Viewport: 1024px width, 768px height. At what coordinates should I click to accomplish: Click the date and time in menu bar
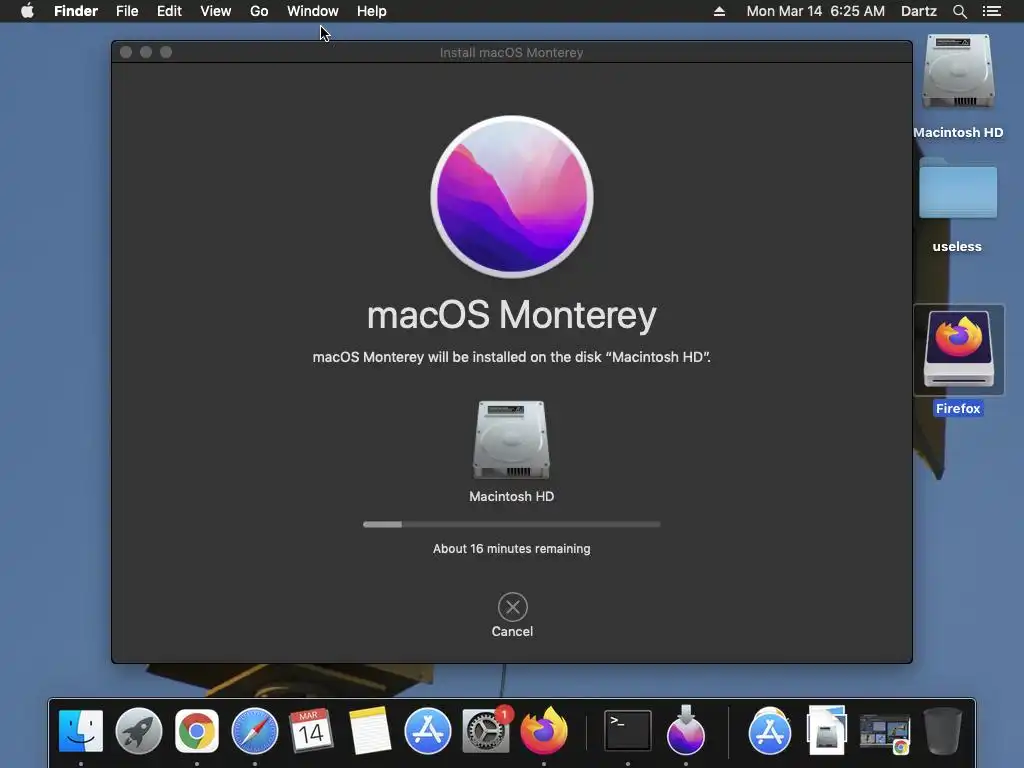pyautogui.click(x=816, y=11)
